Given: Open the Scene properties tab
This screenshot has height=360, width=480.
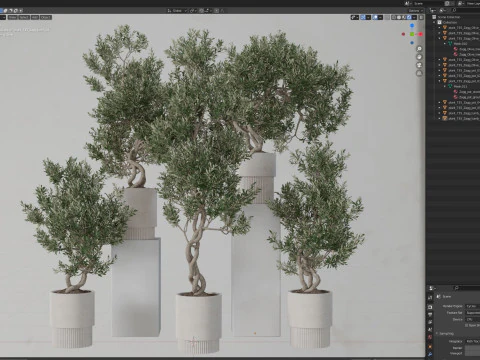Looking at the screenshot, I should (430, 329).
